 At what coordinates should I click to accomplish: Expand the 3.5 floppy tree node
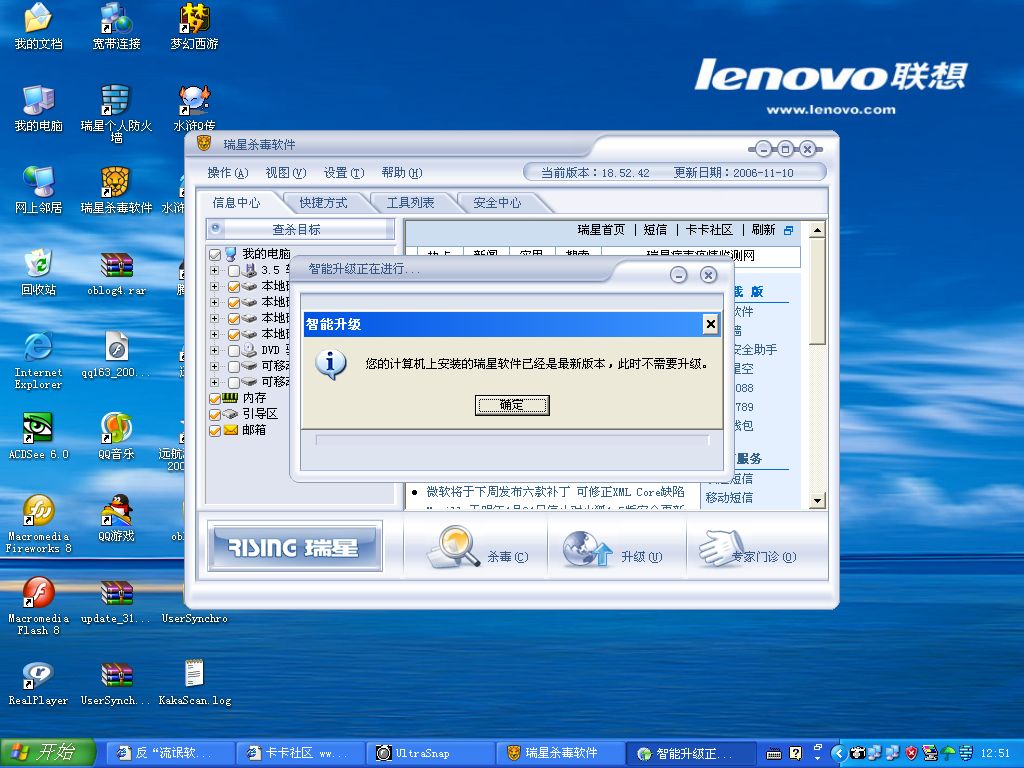coord(214,270)
